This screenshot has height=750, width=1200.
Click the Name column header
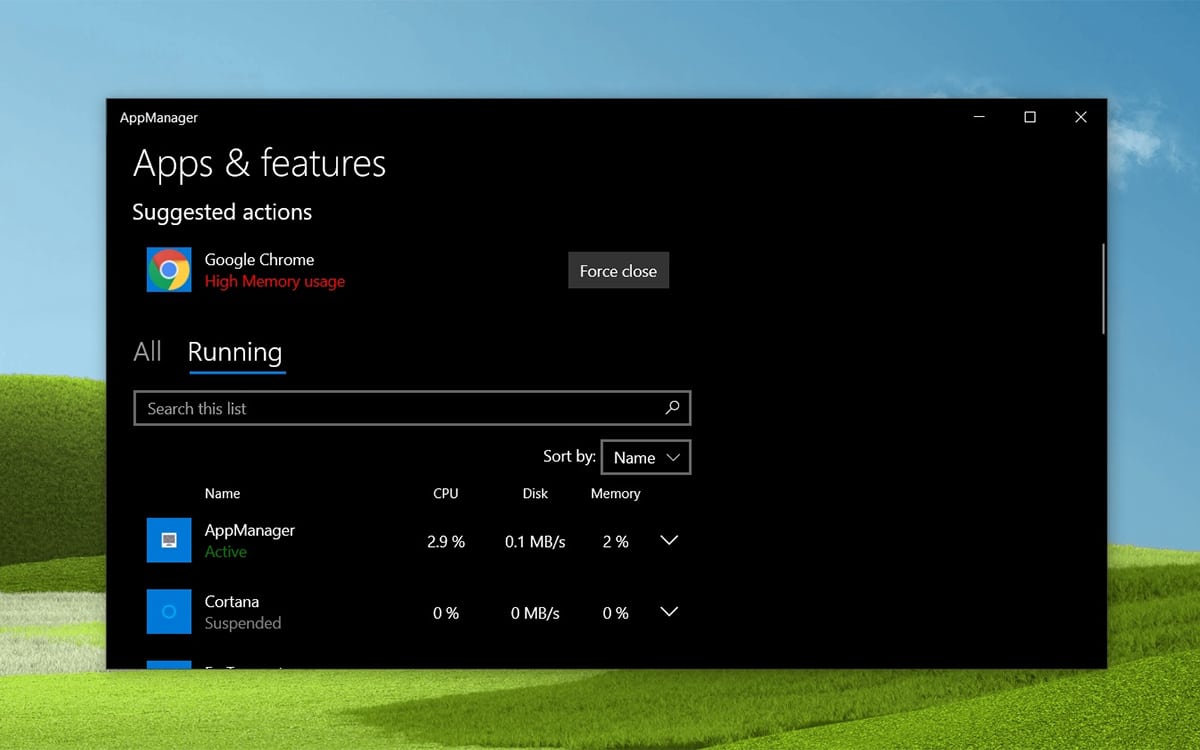(222, 493)
